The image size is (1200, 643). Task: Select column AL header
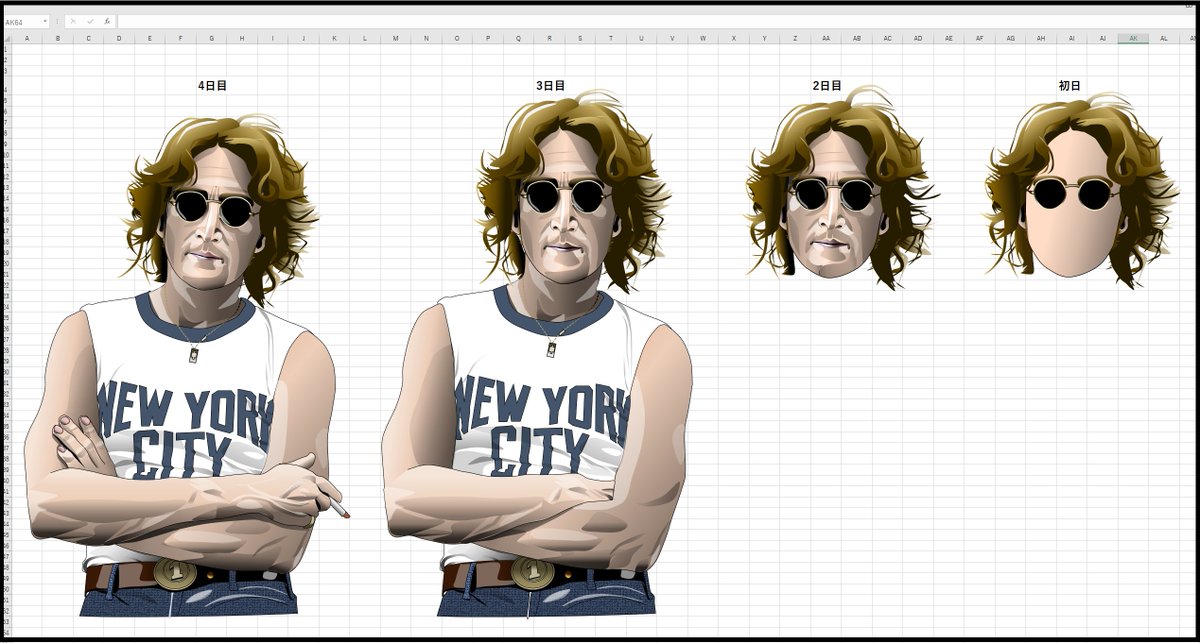pos(1164,39)
